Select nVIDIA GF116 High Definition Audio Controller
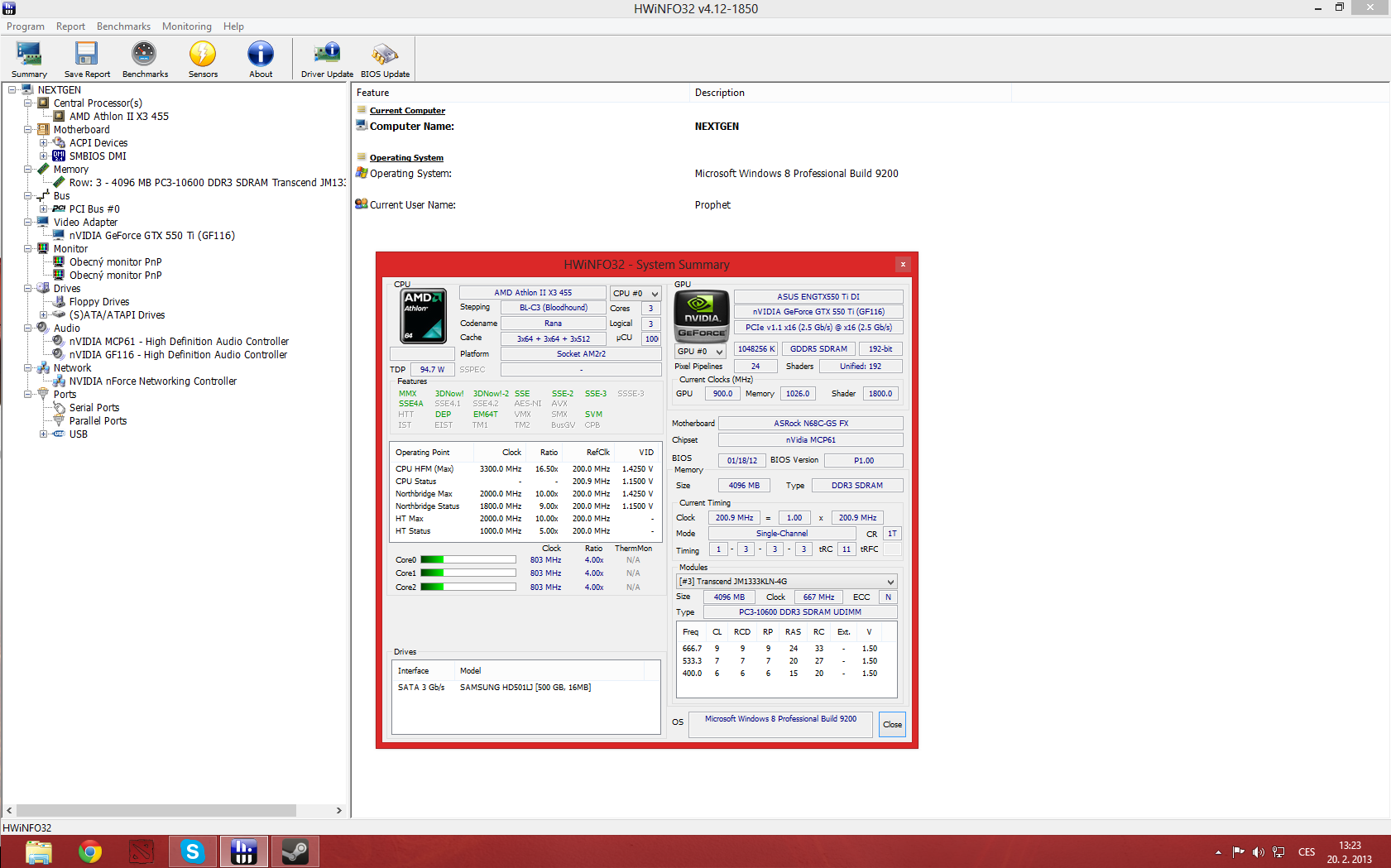This screenshot has width=1391, height=868. tap(178, 354)
